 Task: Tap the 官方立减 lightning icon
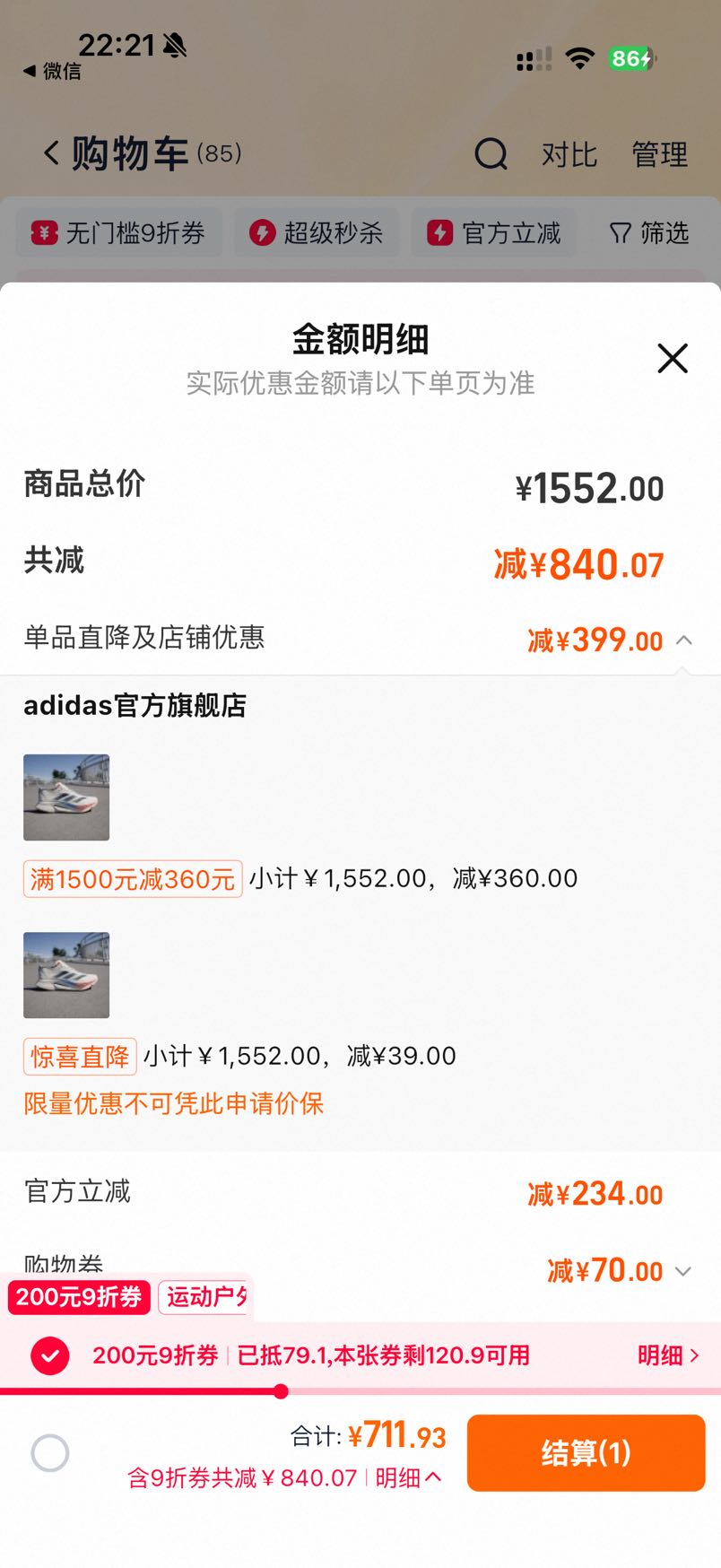(439, 233)
